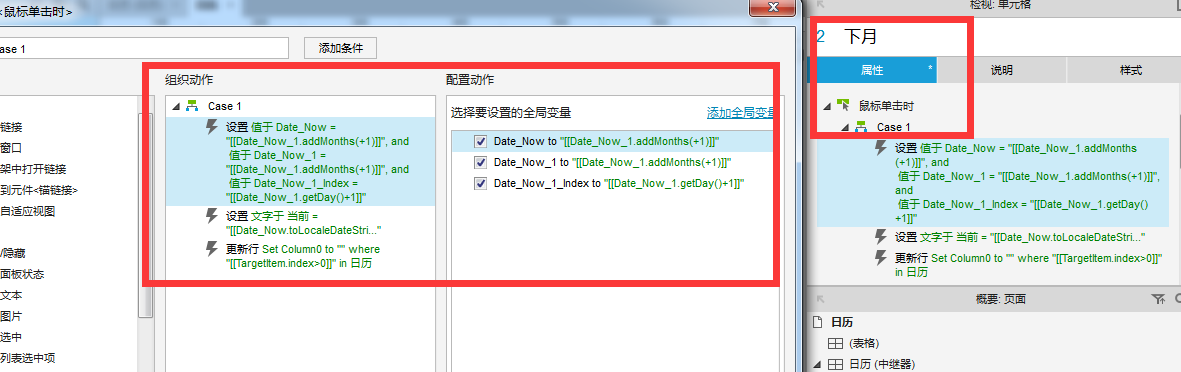This screenshot has width=1181, height=372.
Task: Select the 架中打开链接 action in the left list
Action: (x=33, y=169)
